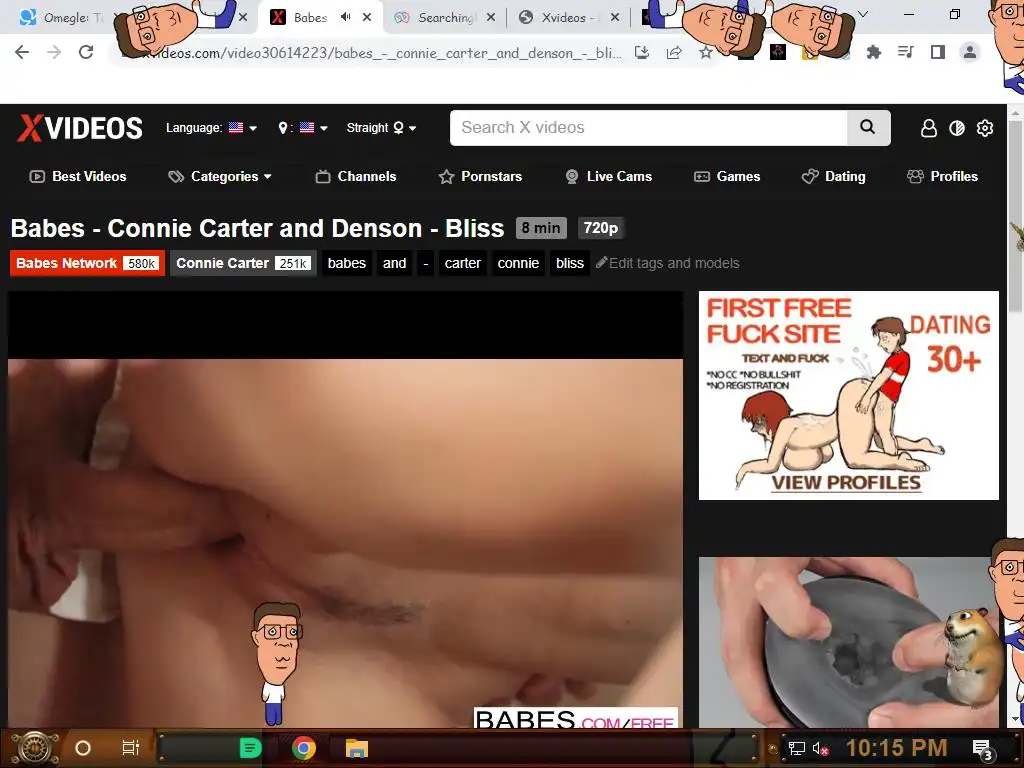1024x768 pixels.
Task: Toggle the site contrast theme icon
Action: [957, 128]
